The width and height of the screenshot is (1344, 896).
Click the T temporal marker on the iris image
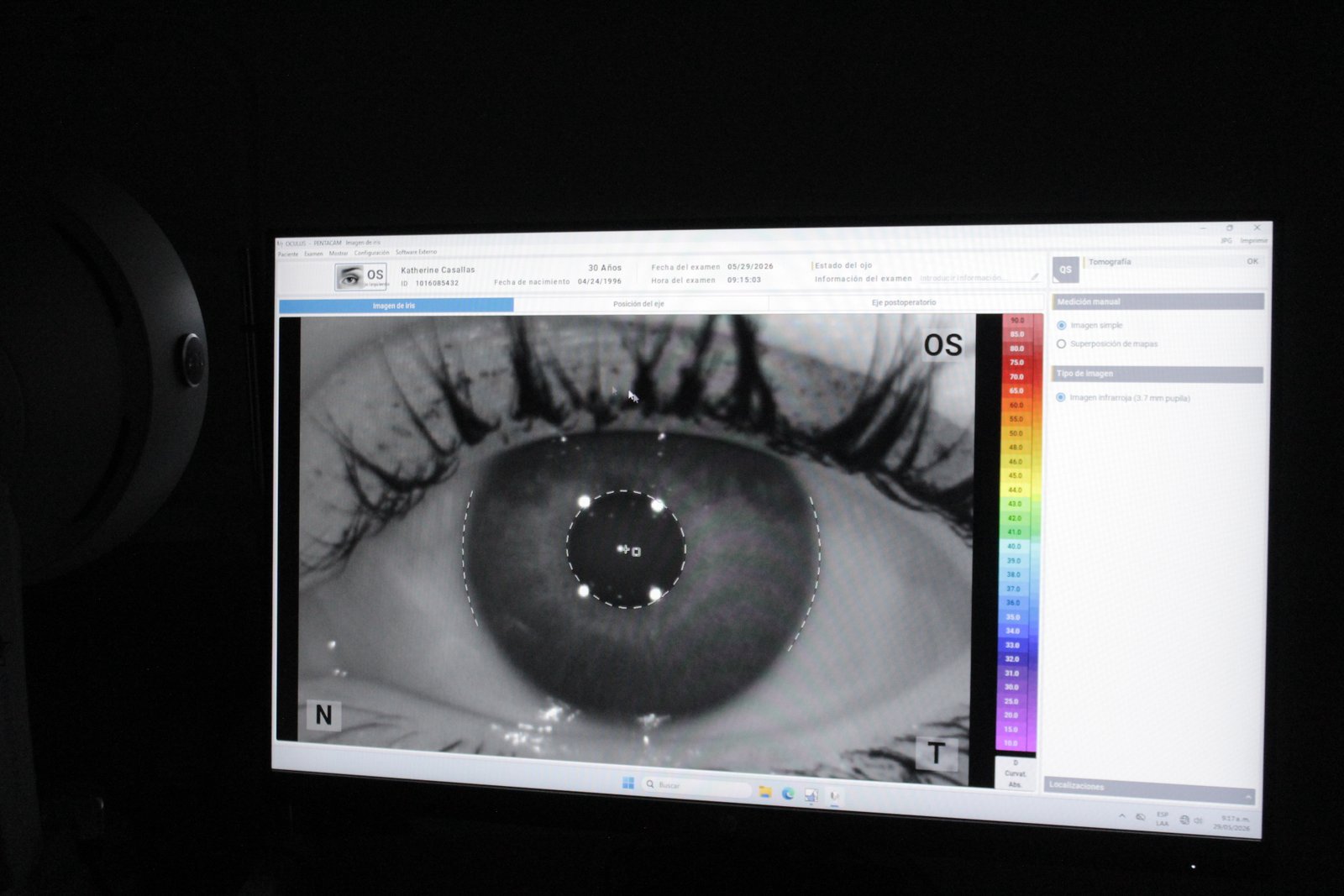point(937,753)
